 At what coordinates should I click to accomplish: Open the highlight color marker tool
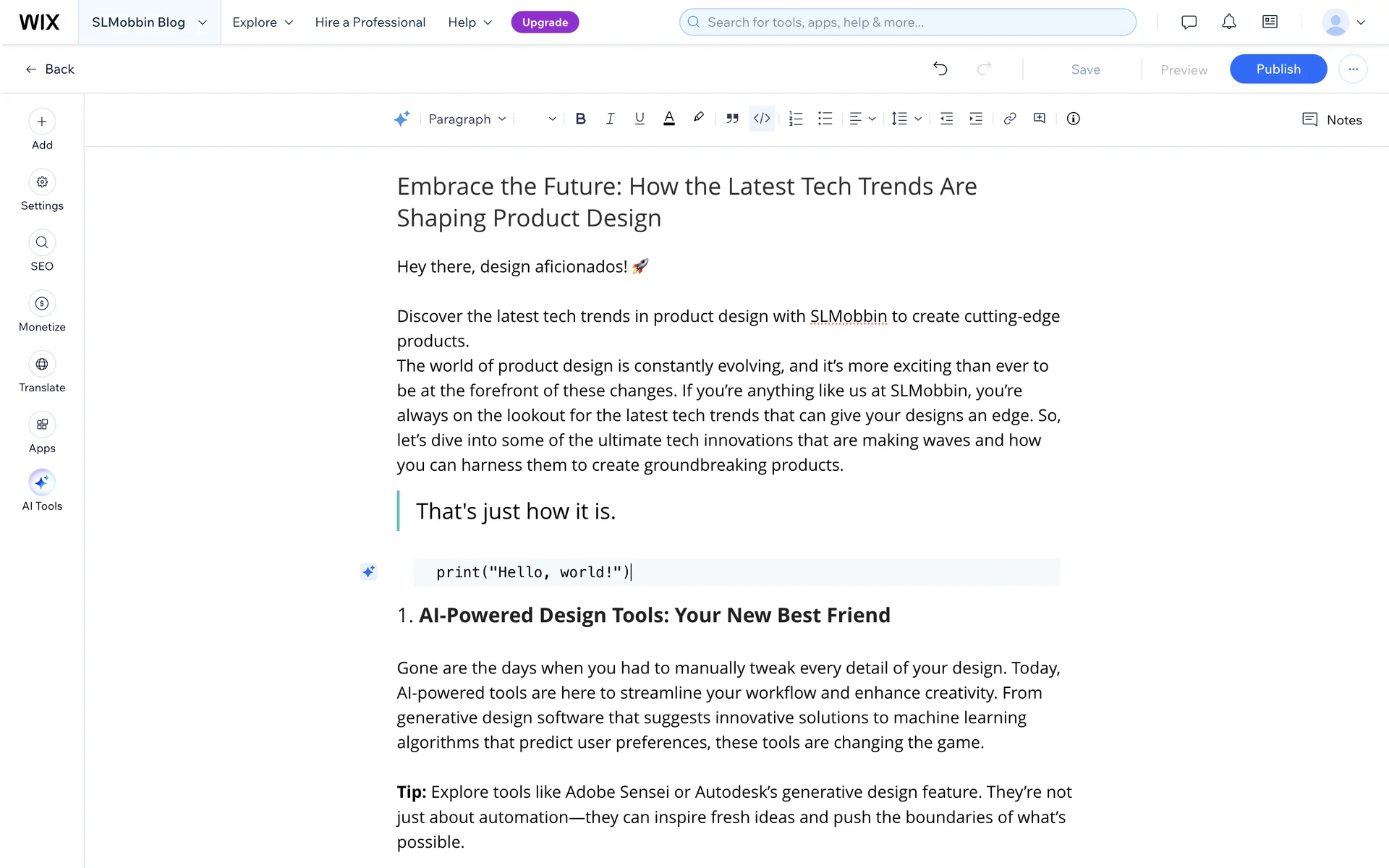[698, 118]
